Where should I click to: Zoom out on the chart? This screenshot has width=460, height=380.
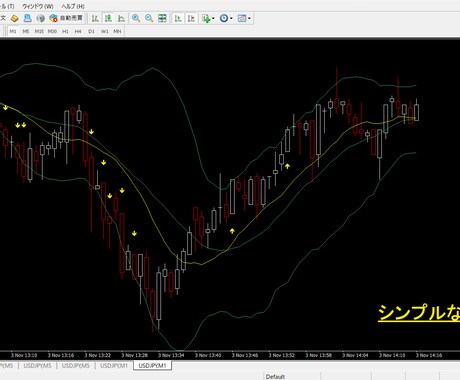149,18
